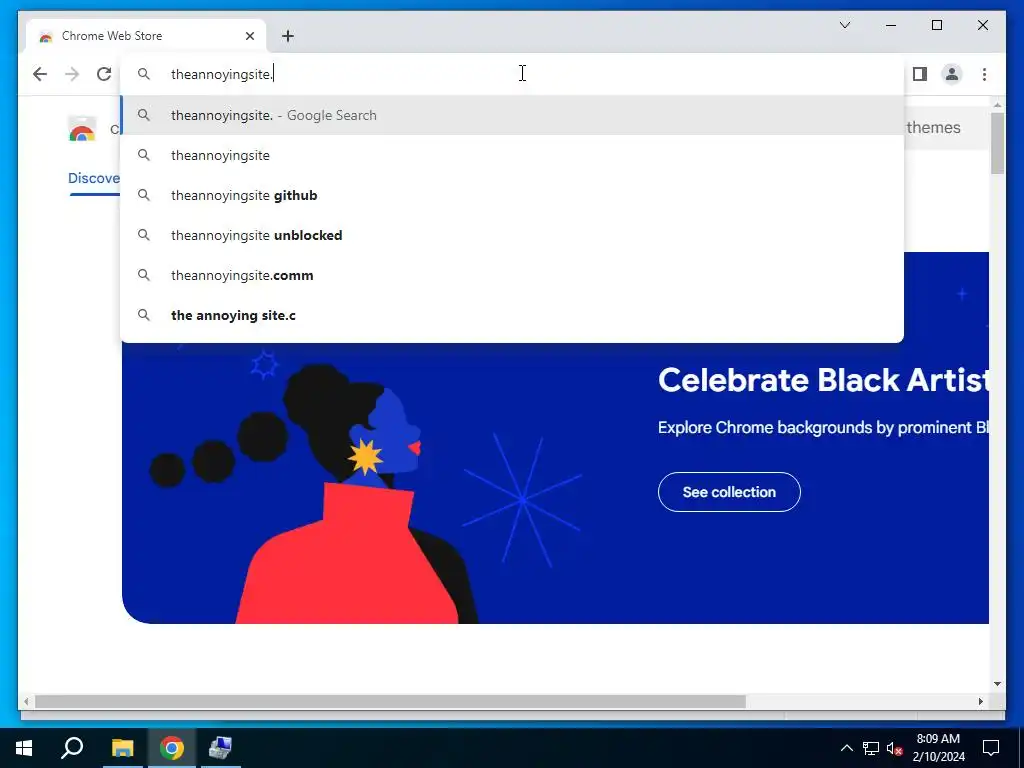Click the scroll-up arrow of page
Viewport: 1024px width, 768px height.
tap(997, 104)
